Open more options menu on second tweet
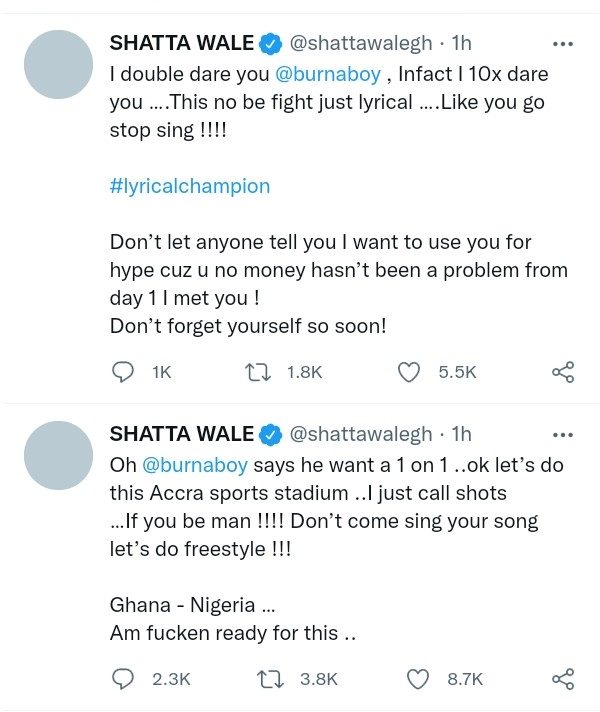 pos(563,435)
